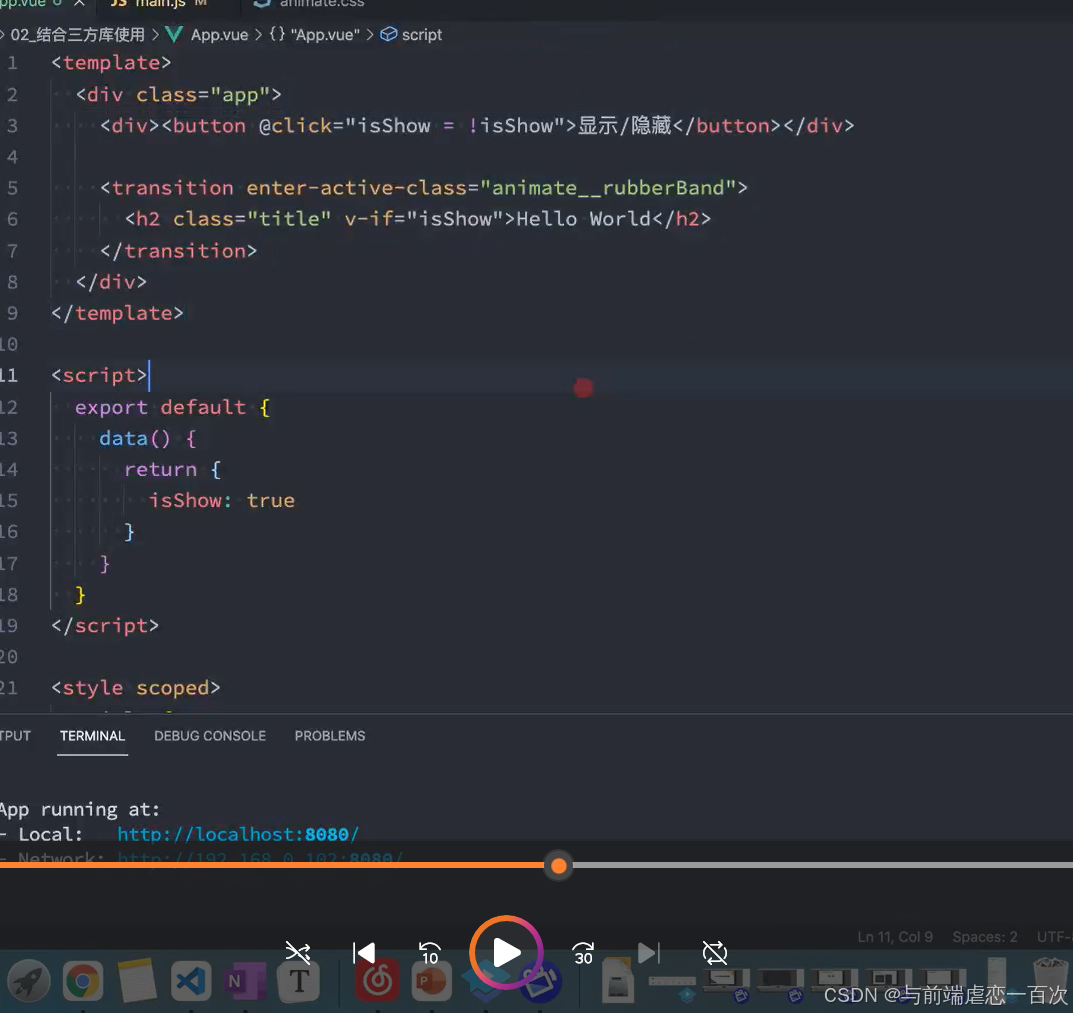Switch to the TERMINAL panel tab
The height and width of the screenshot is (1013, 1073).
(x=92, y=736)
